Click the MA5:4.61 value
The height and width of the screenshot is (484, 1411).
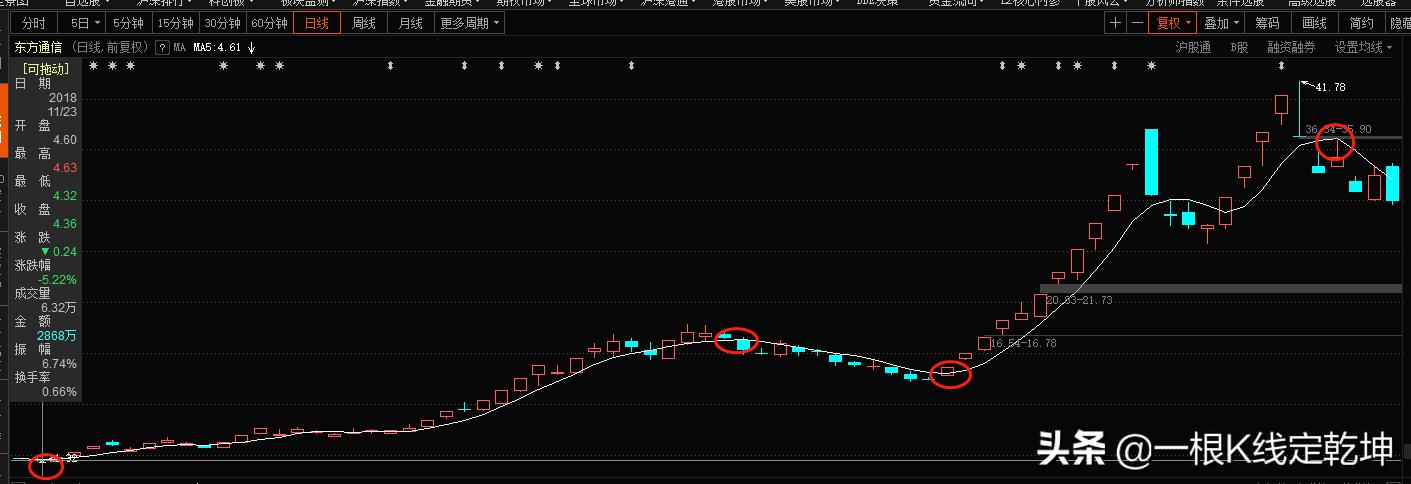[x=218, y=47]
